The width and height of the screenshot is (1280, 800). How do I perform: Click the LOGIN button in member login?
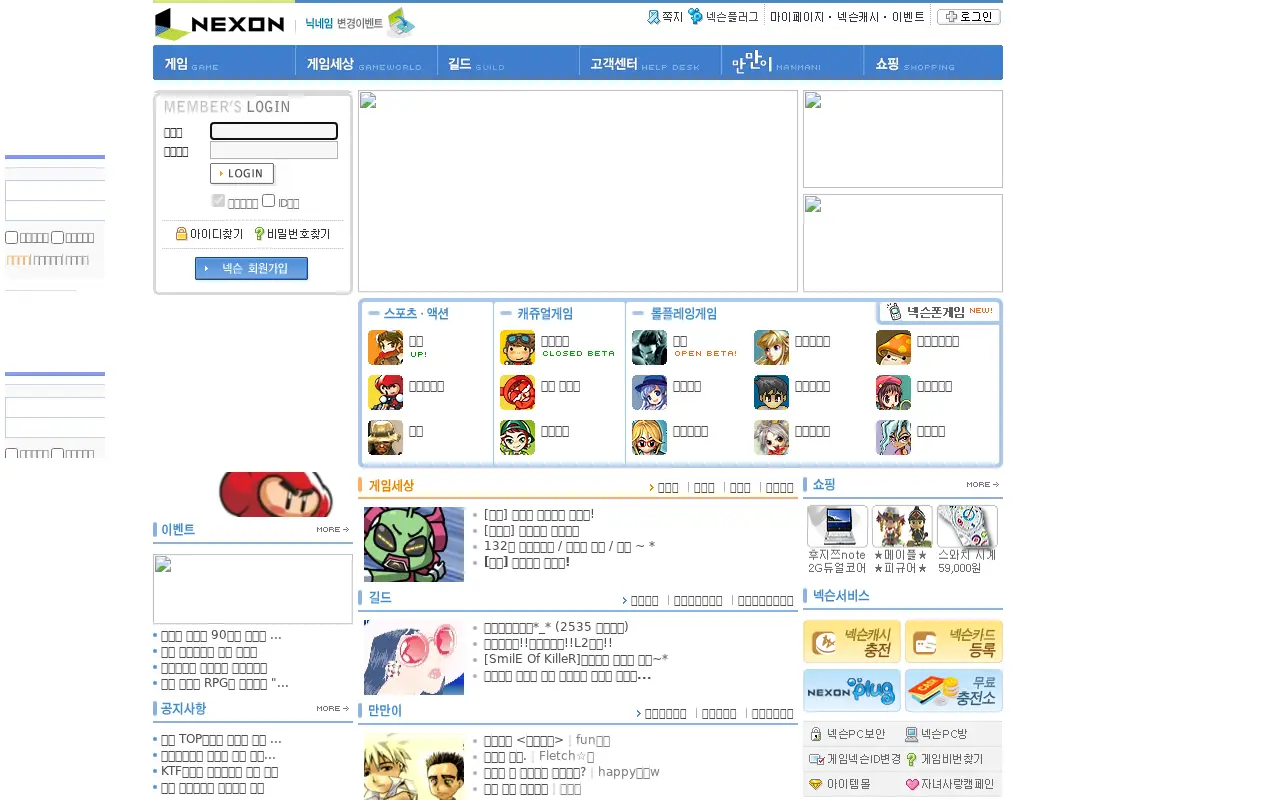[242, 173]
